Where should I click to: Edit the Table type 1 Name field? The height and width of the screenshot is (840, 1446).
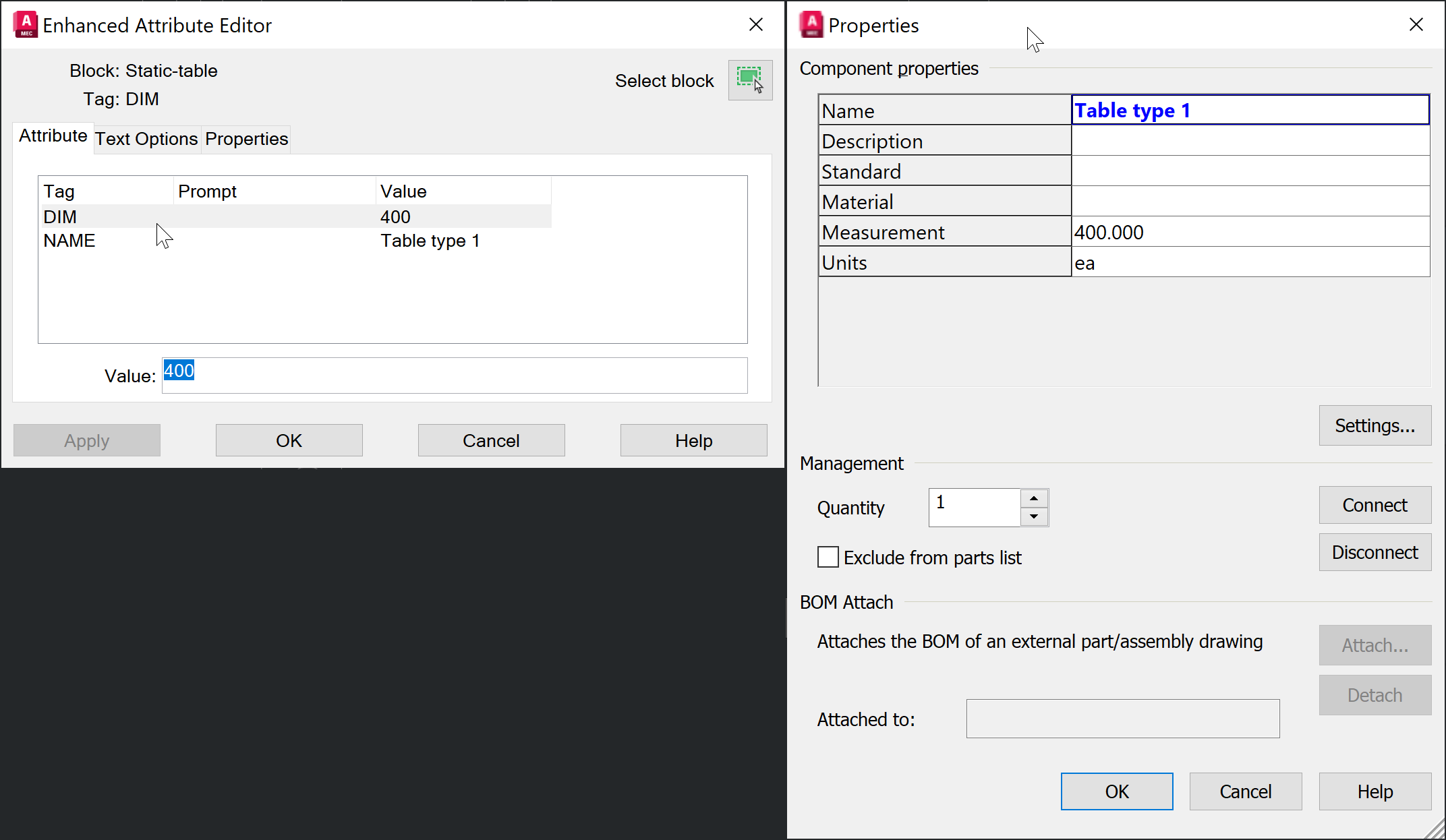pos(1249,109)
